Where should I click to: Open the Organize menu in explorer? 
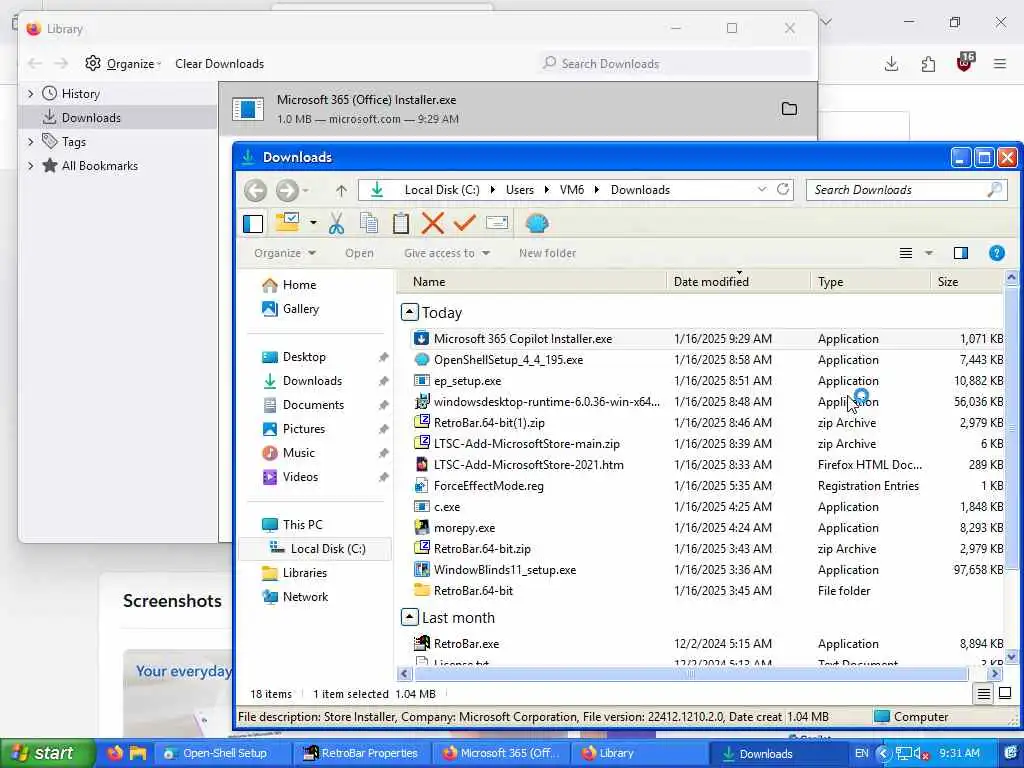[285, 253]
